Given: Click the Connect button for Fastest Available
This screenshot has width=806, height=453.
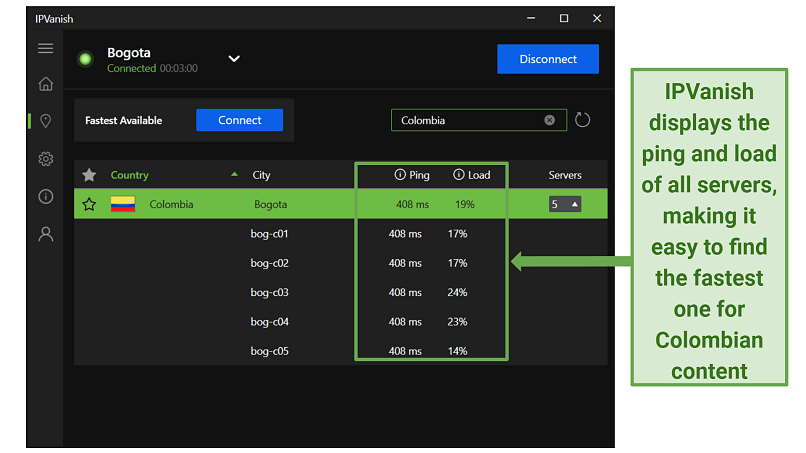Looking at the screenshot, I should (240, 120).
